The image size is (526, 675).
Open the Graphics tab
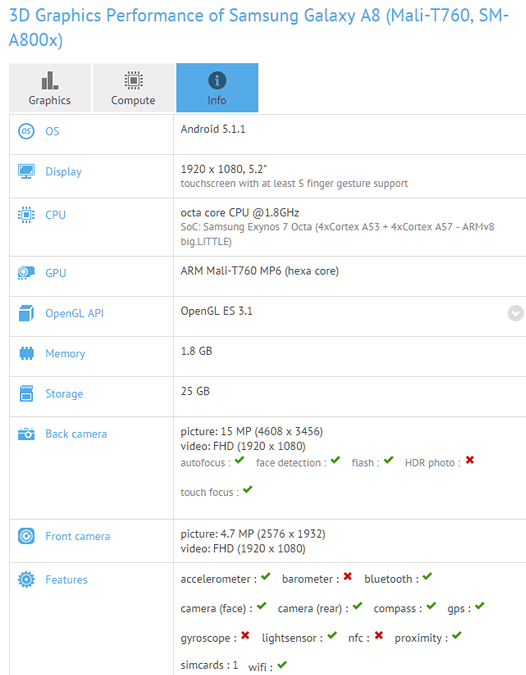pyautogui.click(x=50, y=88)
